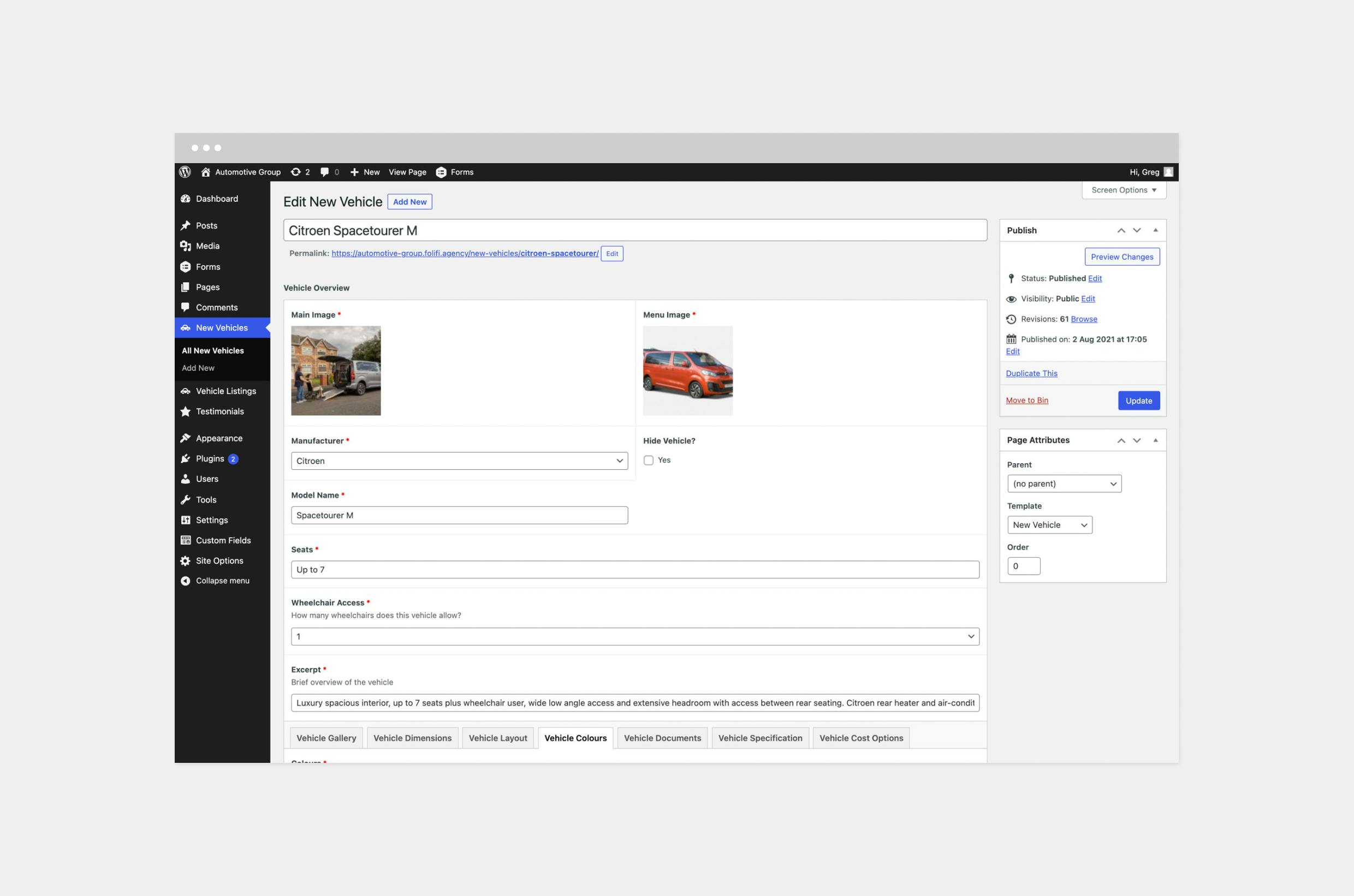The height and width of the screenshot is (896, 1354).
Task: Open Add New submenu under New Vehicles
Action: click(198, 368)
